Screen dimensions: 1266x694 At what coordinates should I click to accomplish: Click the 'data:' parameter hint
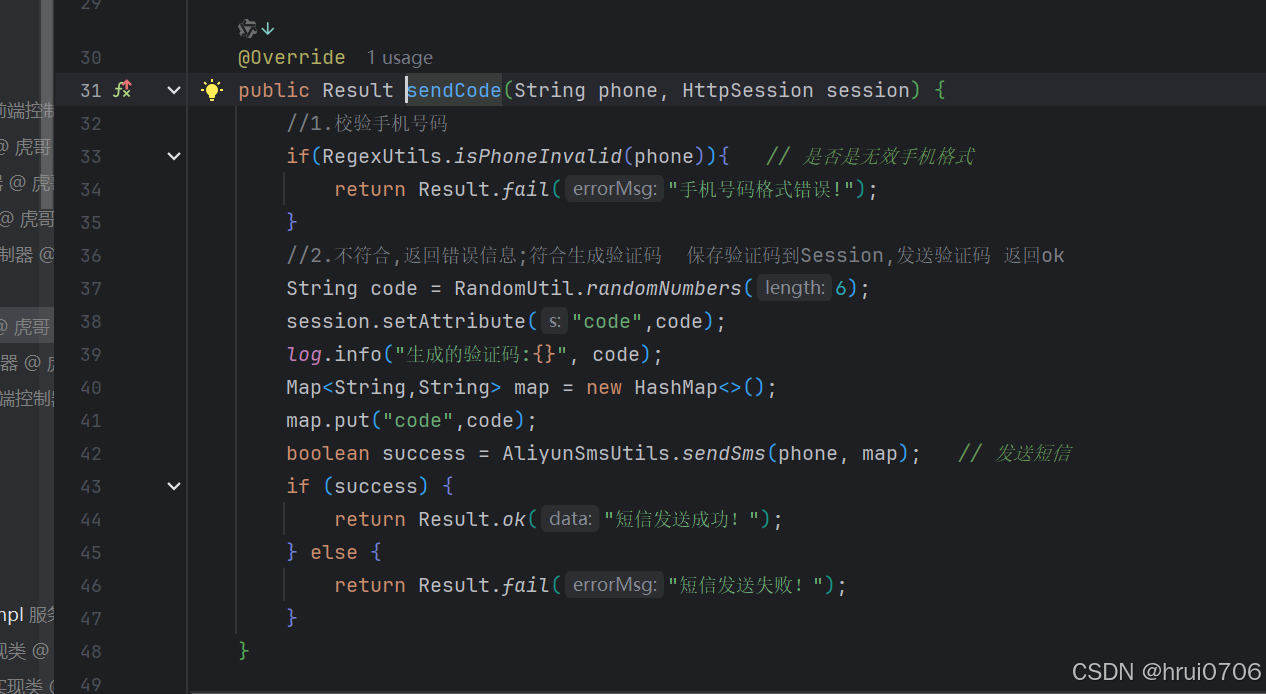(x=570, y=519)
